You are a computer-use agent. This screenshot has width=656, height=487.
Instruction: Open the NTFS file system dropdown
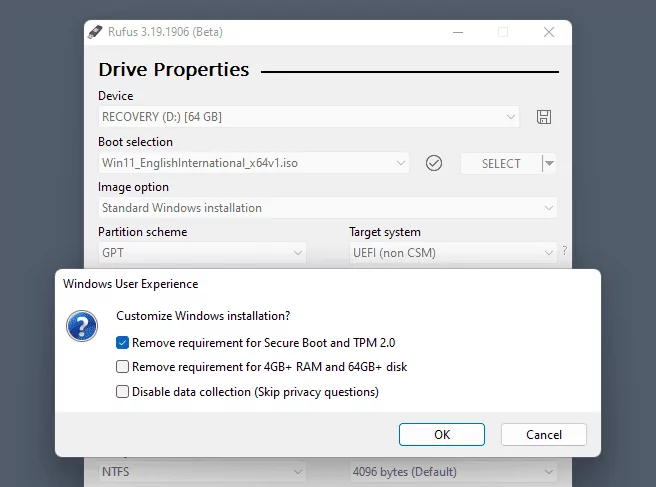(x=202, y=472)
